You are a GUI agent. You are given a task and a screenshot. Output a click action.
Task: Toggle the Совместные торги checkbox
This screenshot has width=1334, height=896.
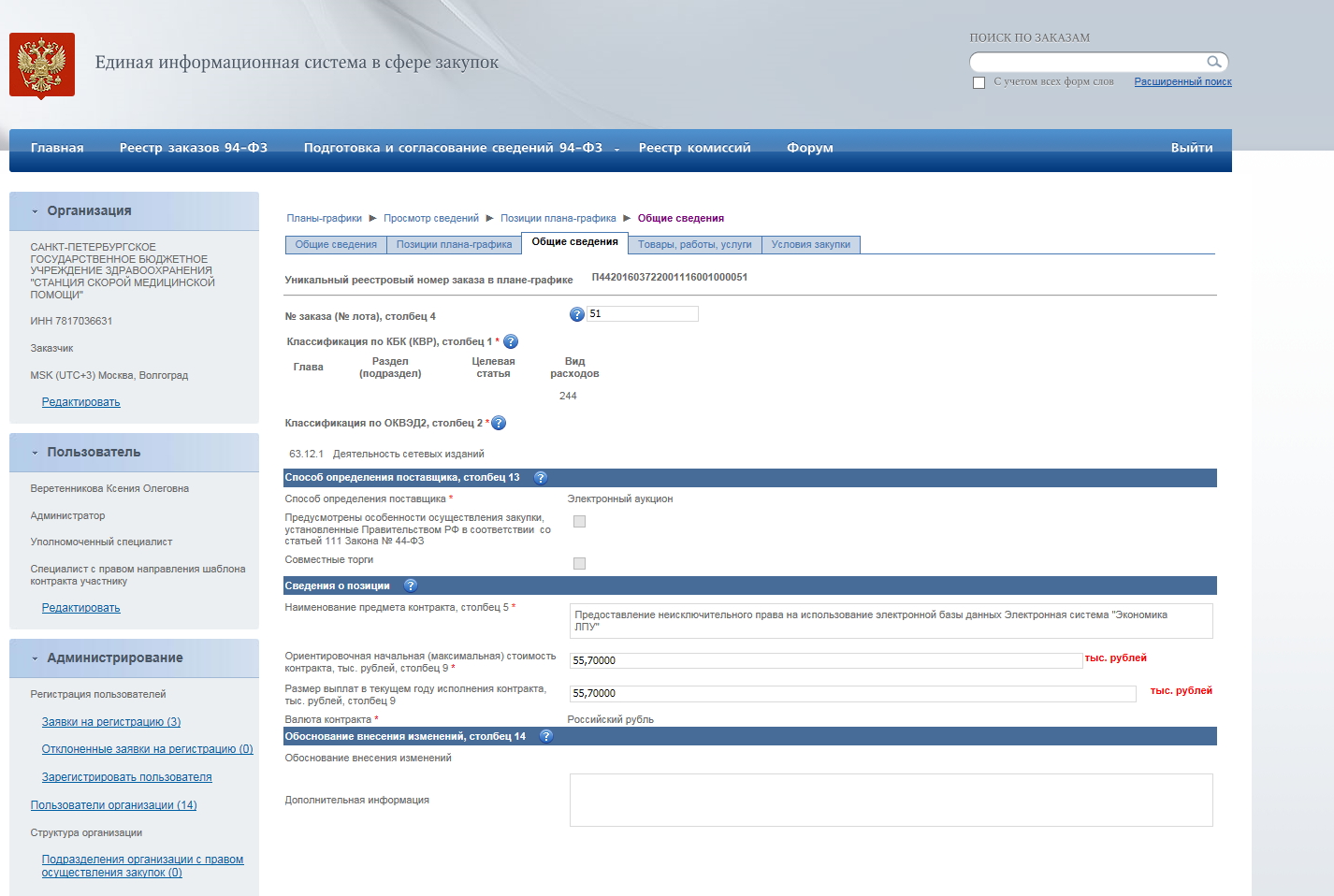[x=579, y=563]
